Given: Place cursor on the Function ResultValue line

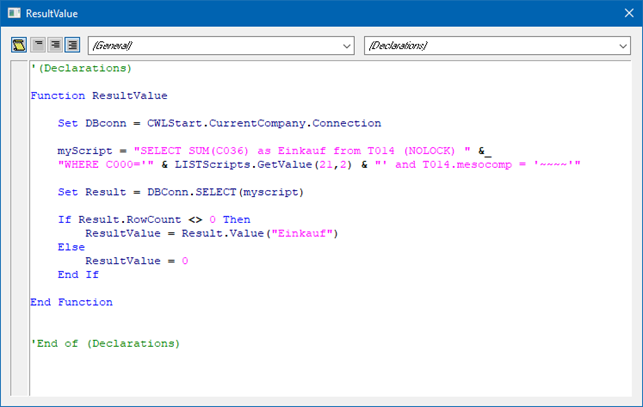Looking at the screenshot, I should (99, 96).
